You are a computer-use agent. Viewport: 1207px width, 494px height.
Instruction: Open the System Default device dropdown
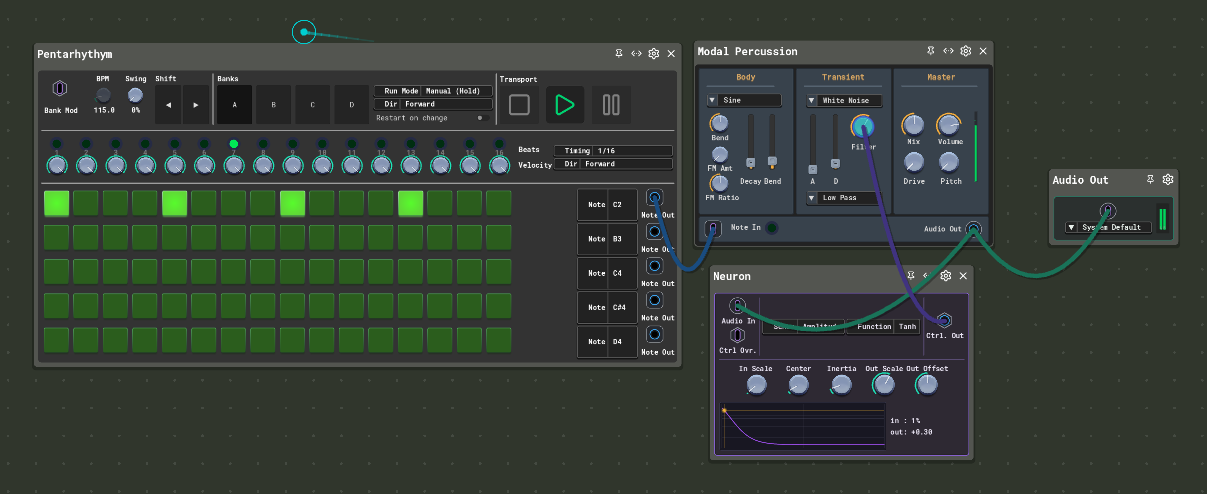1109,227
